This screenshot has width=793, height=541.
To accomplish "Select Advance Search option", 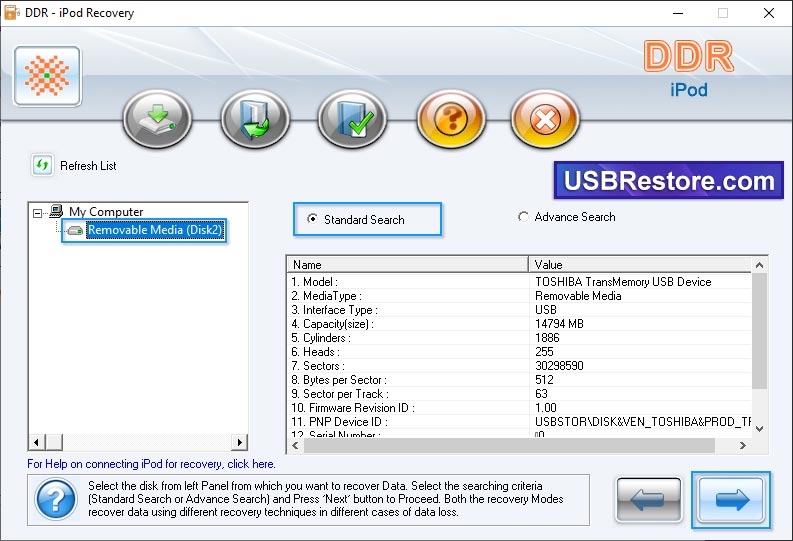I will tap(567, 217).
